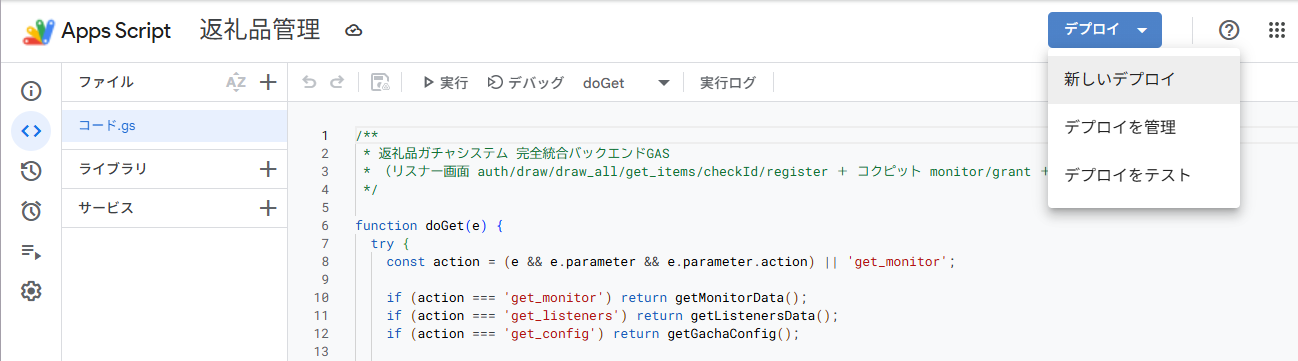The width and height of the screenshot is (1298, 361).
Task: Open the Triggers alarm clock icon
Action: [31, 211]
